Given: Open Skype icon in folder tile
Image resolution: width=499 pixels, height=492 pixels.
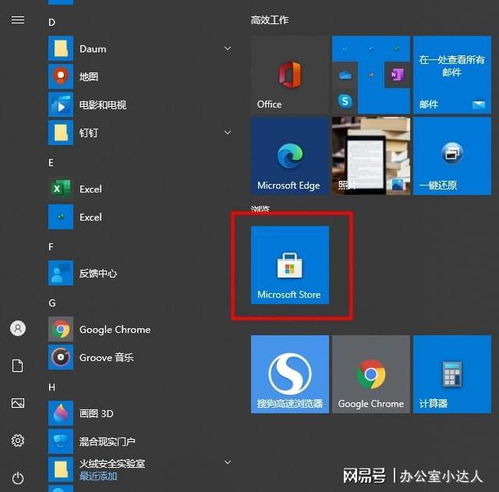Looking at the screenshot, I should pyautogui.click(x=345, y=101).
